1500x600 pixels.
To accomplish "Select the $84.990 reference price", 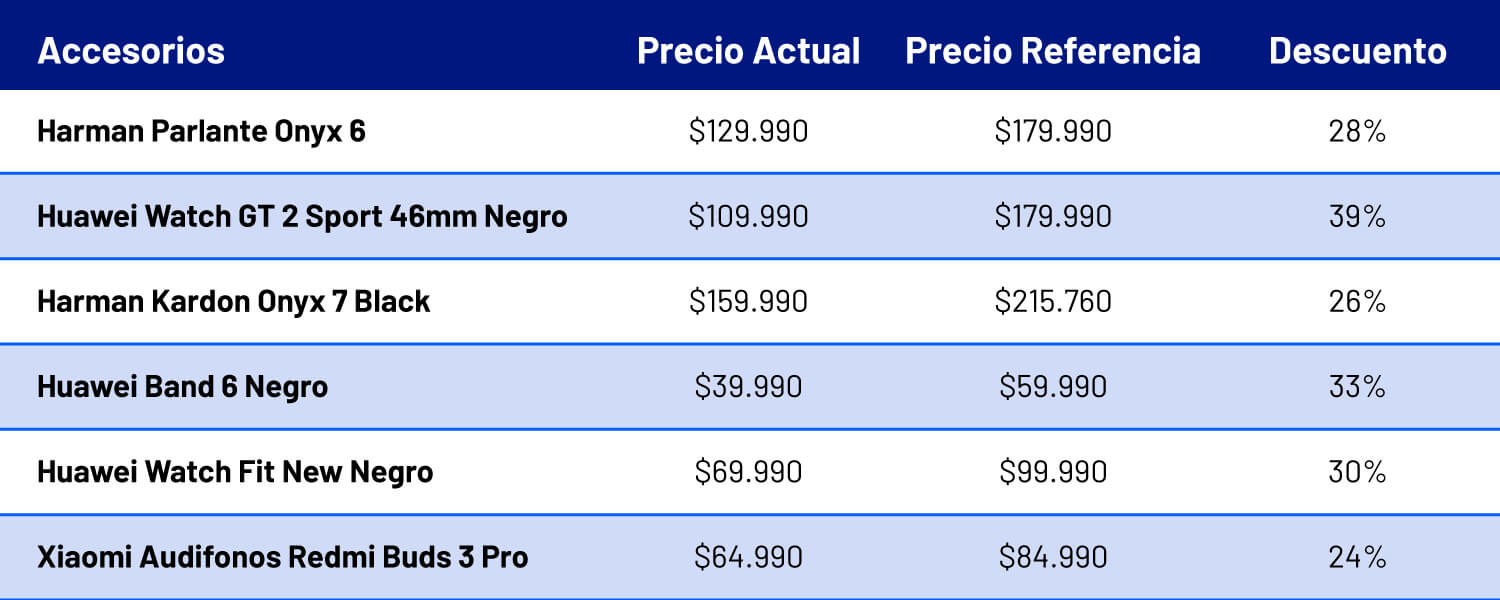I will (1052, 557).
